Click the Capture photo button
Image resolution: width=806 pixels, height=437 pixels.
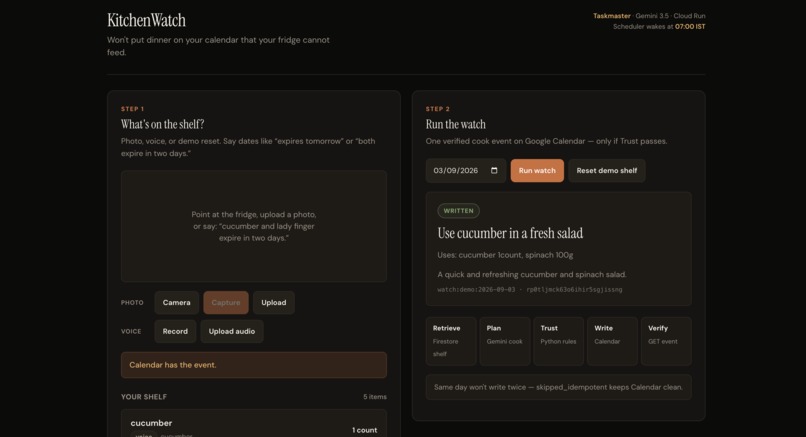point(226,303)
